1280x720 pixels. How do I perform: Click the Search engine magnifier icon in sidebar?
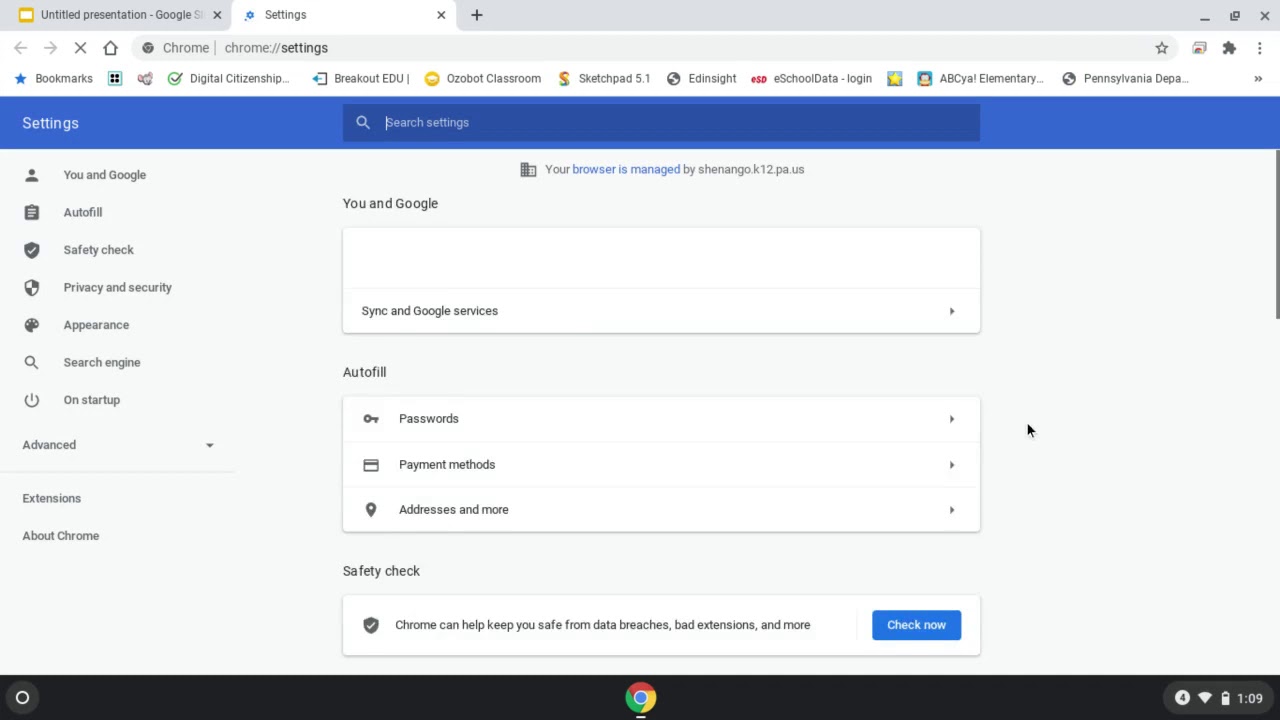(x=32, y=362)
